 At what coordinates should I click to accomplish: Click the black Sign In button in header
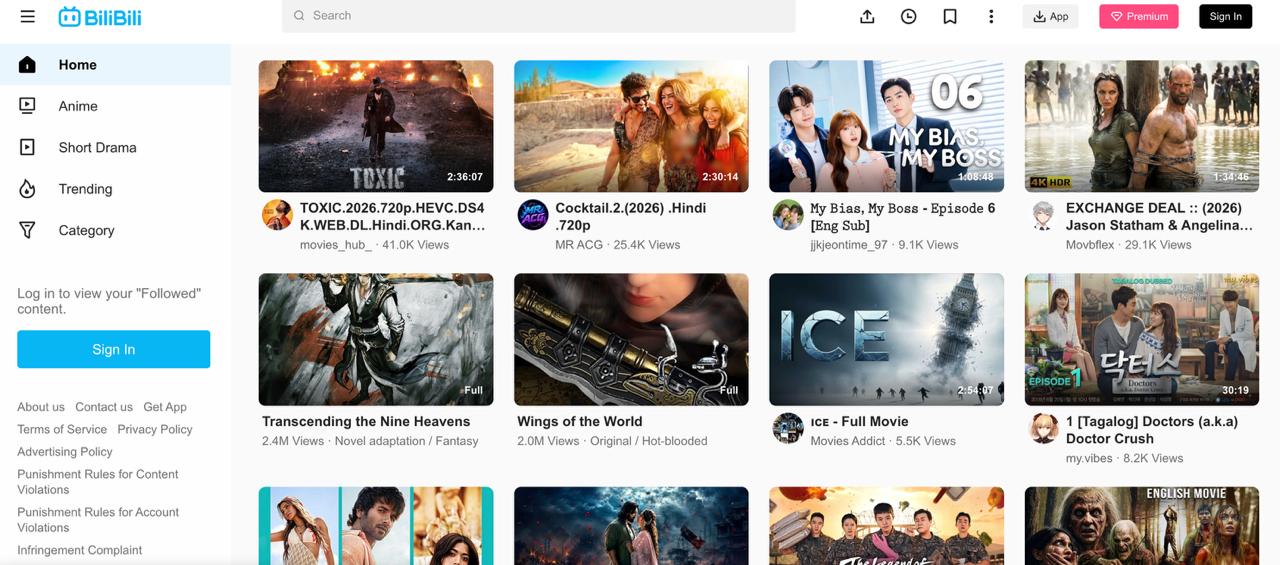tap(1225, 16)
